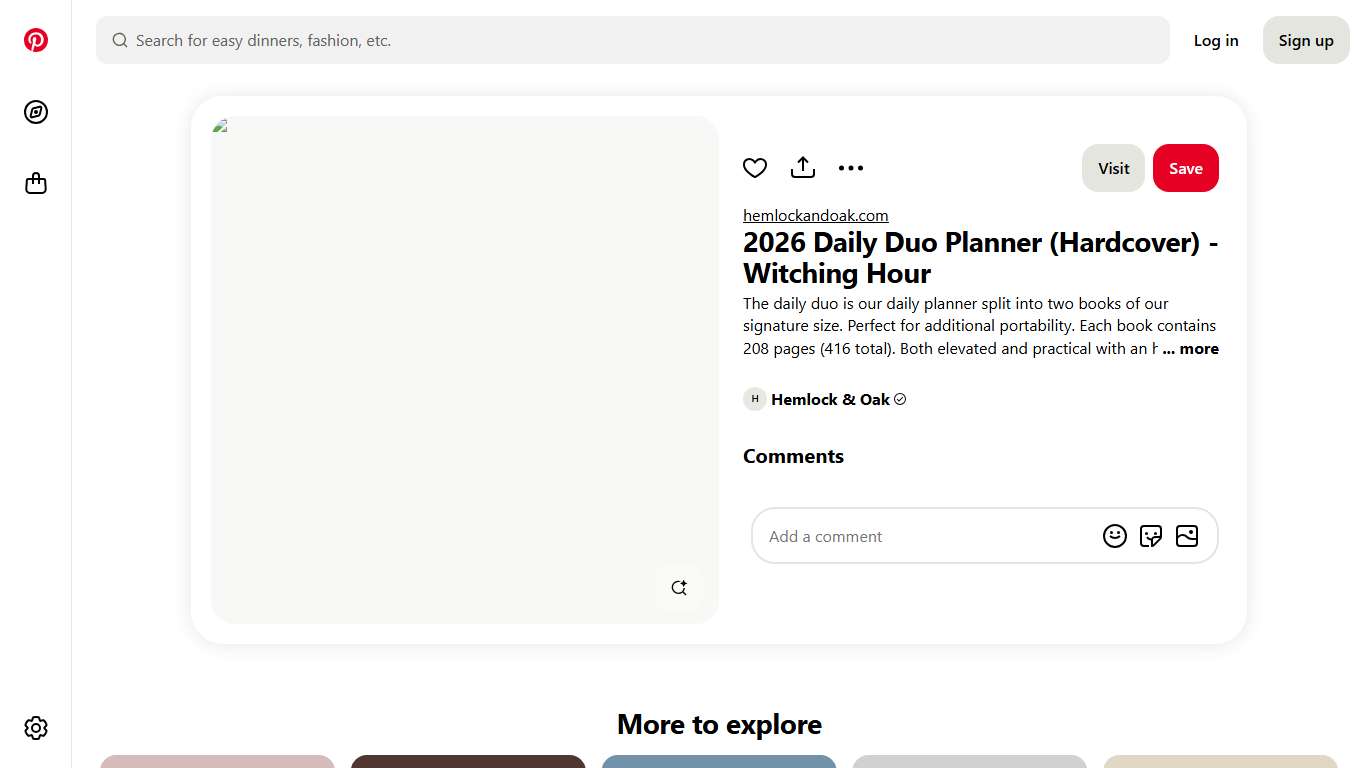1366x768 pixels.
Task: Click the Log in button
Action: (x=1216, y=40)
